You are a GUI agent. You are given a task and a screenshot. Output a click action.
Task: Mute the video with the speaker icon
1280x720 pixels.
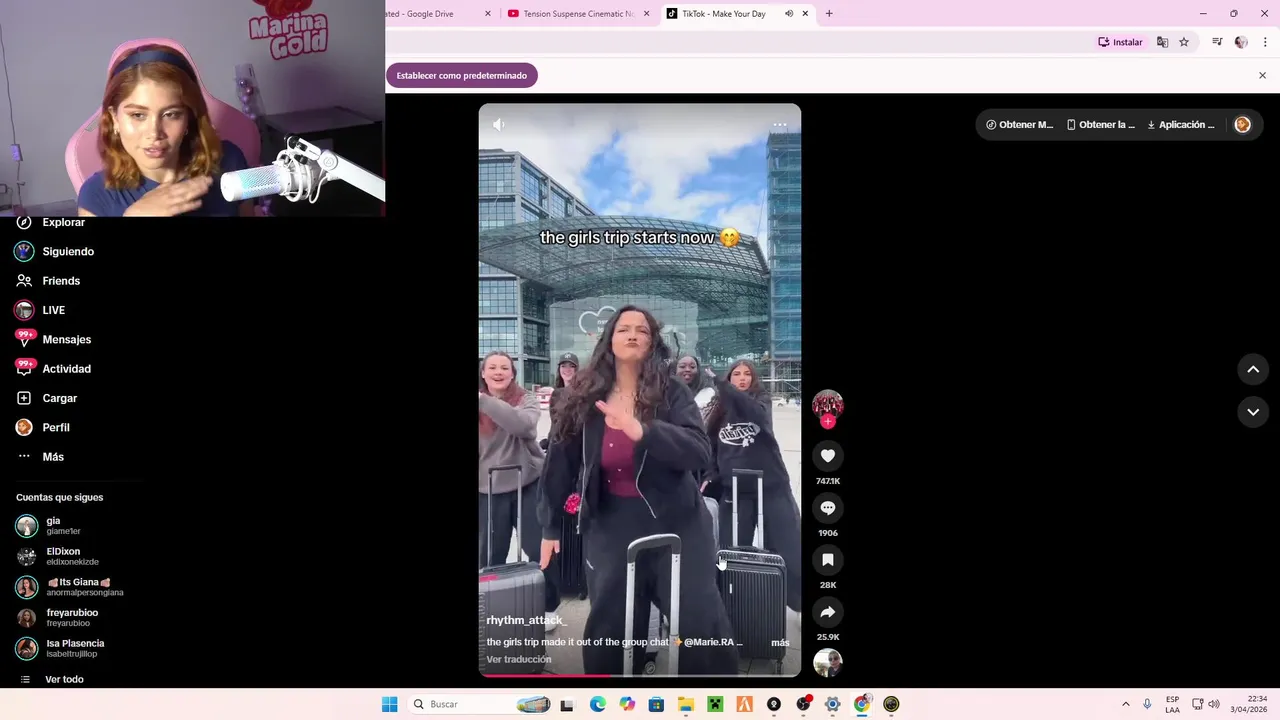point(498,125)
